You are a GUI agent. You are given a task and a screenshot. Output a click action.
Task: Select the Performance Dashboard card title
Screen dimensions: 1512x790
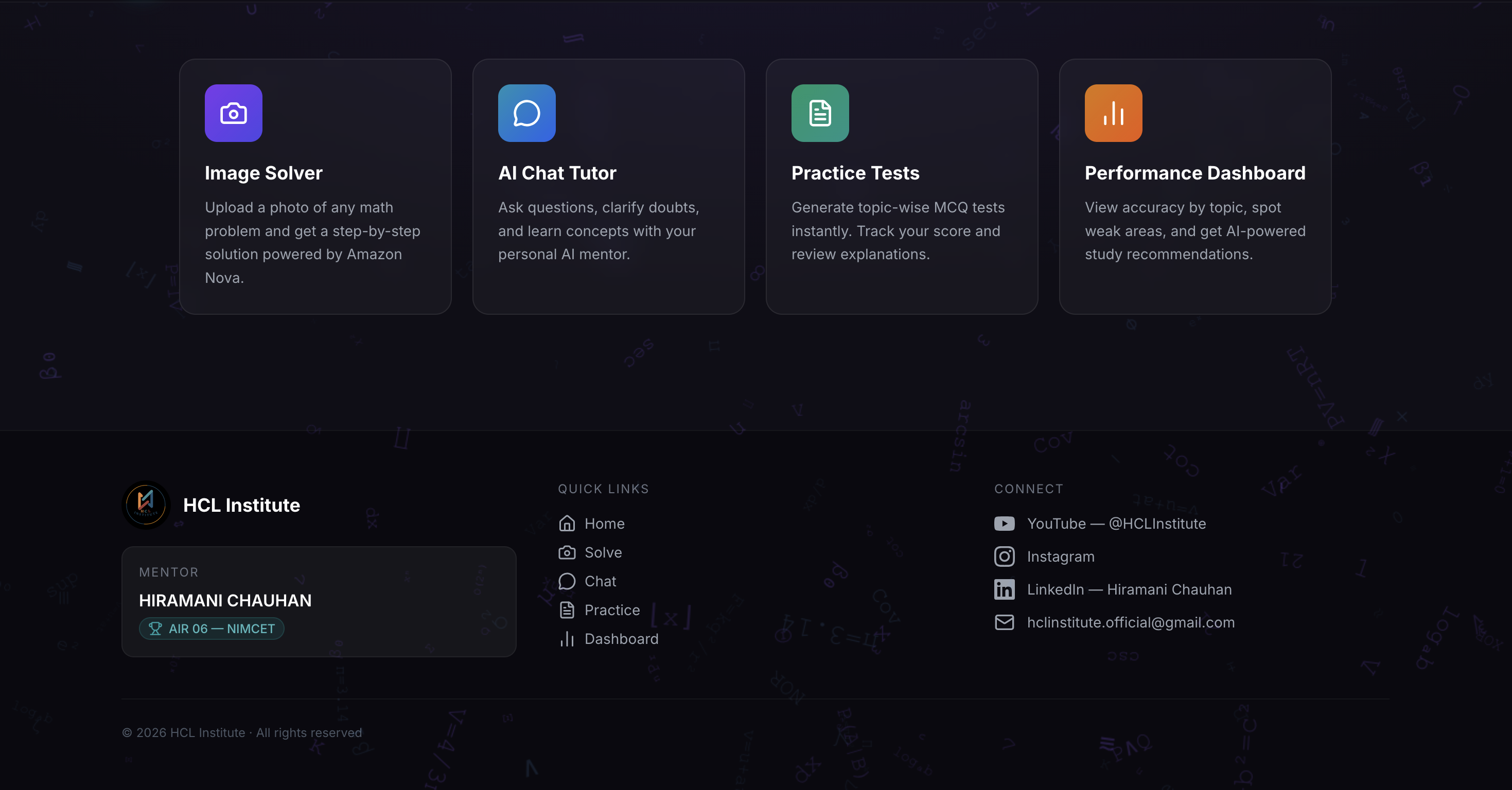click(x=1194, y=172)
